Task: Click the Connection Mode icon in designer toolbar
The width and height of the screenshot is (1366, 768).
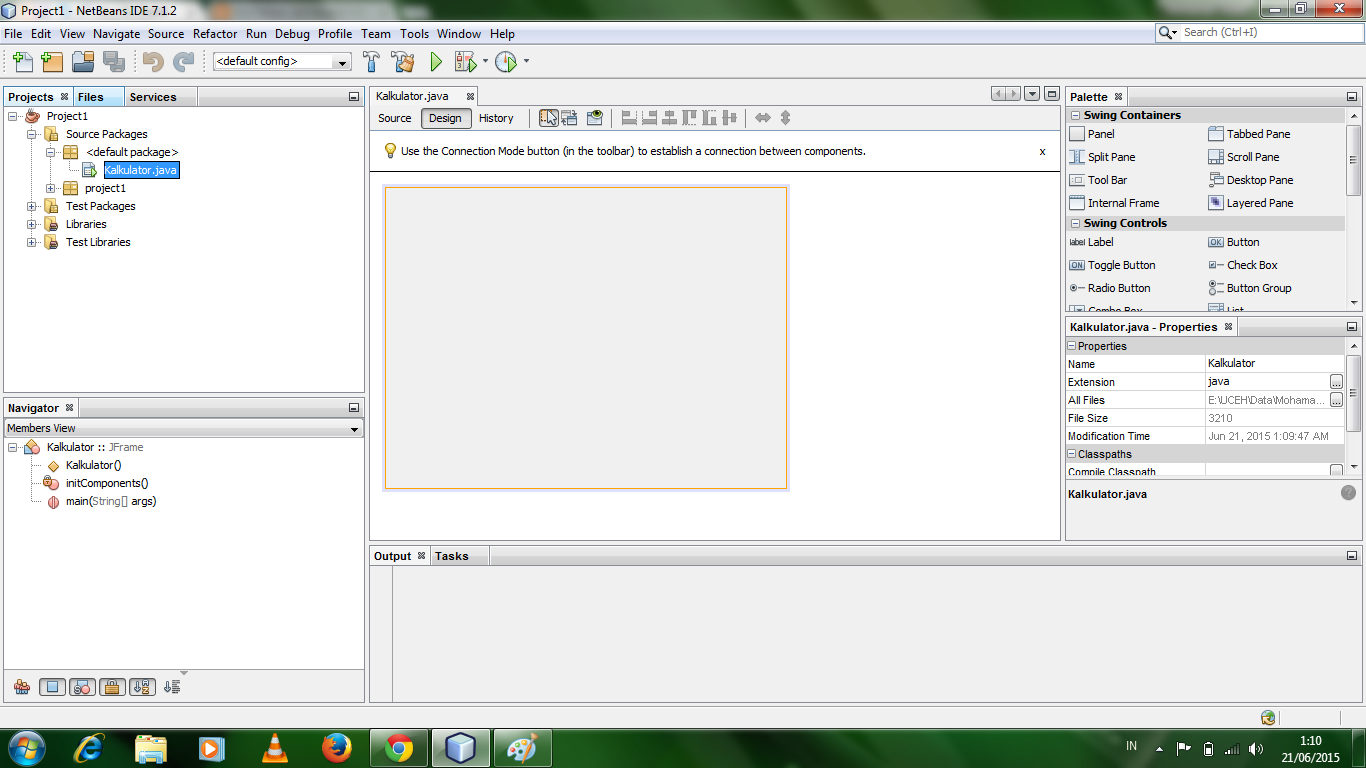Action: (569, 118)
